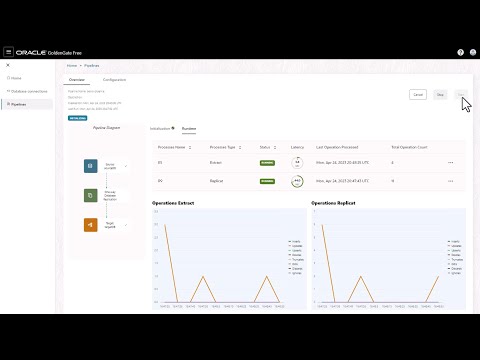Click the Home breadcrumb link
Screen dimensions: 480x360
click(x=72, y=66)
